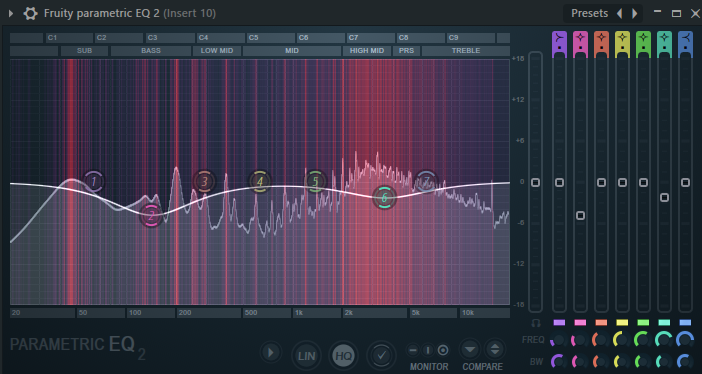Go to the next preset arrow
This screenshot has height=374, width=702.
634,13
